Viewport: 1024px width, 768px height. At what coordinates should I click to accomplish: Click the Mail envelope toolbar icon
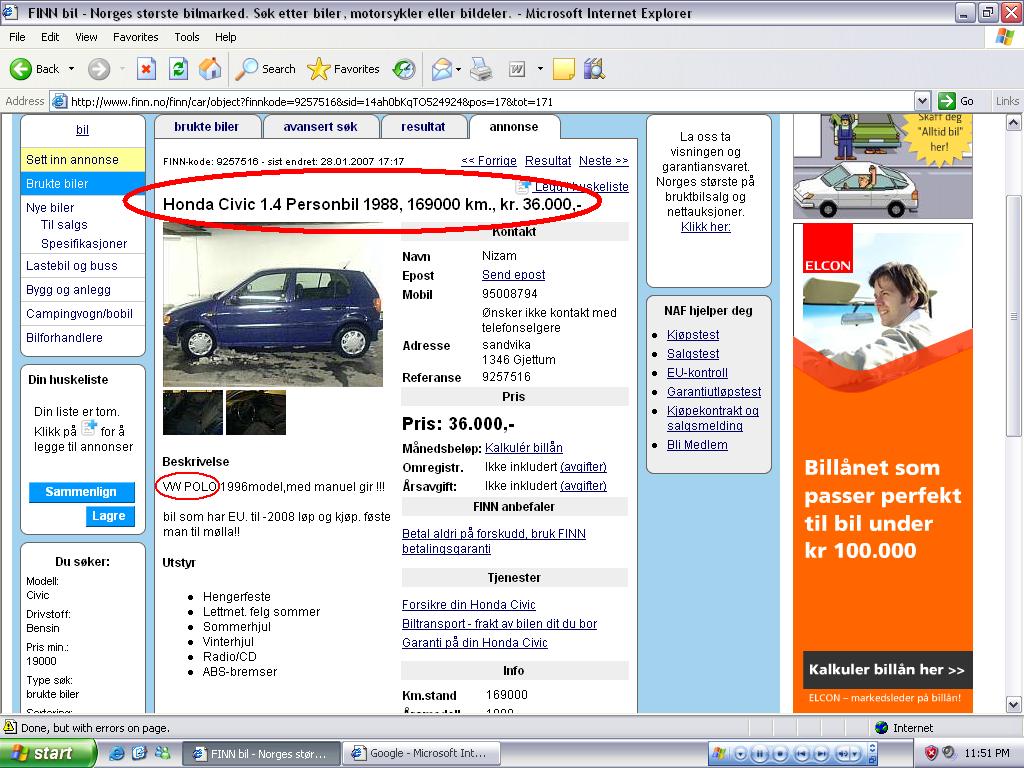click(x=442, y=69)
